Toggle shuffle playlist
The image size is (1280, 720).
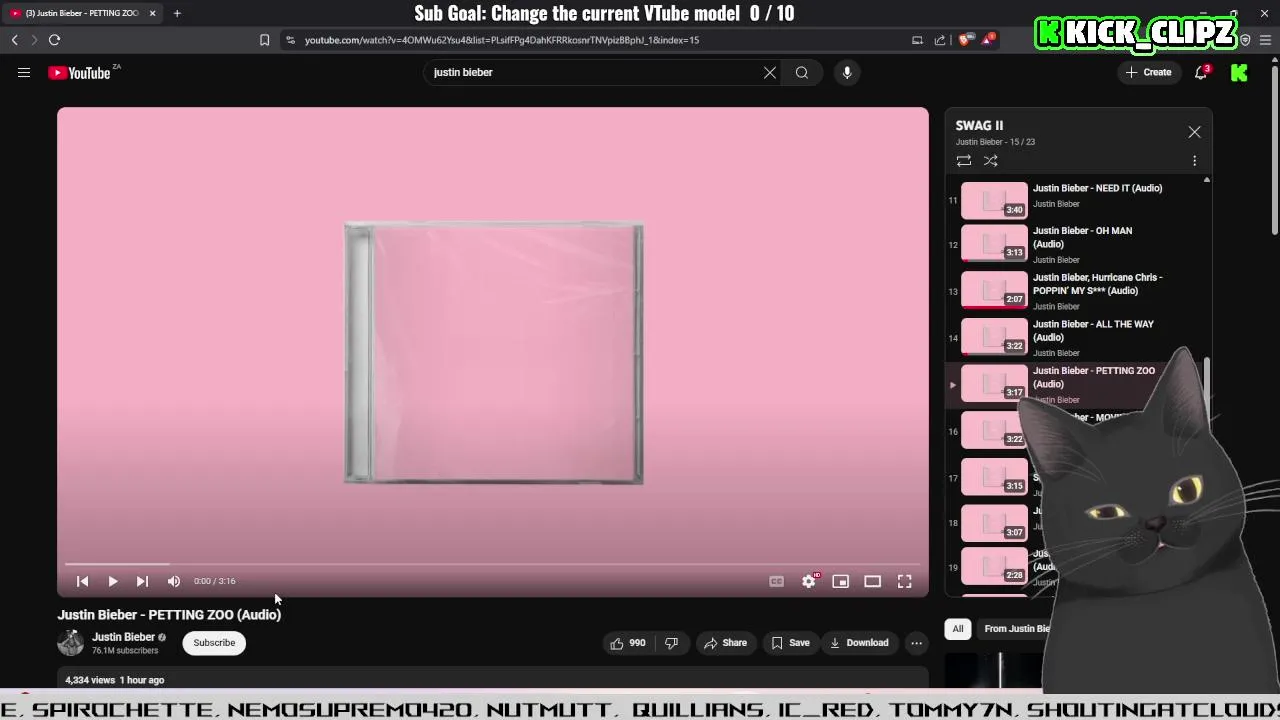point(990,161)
